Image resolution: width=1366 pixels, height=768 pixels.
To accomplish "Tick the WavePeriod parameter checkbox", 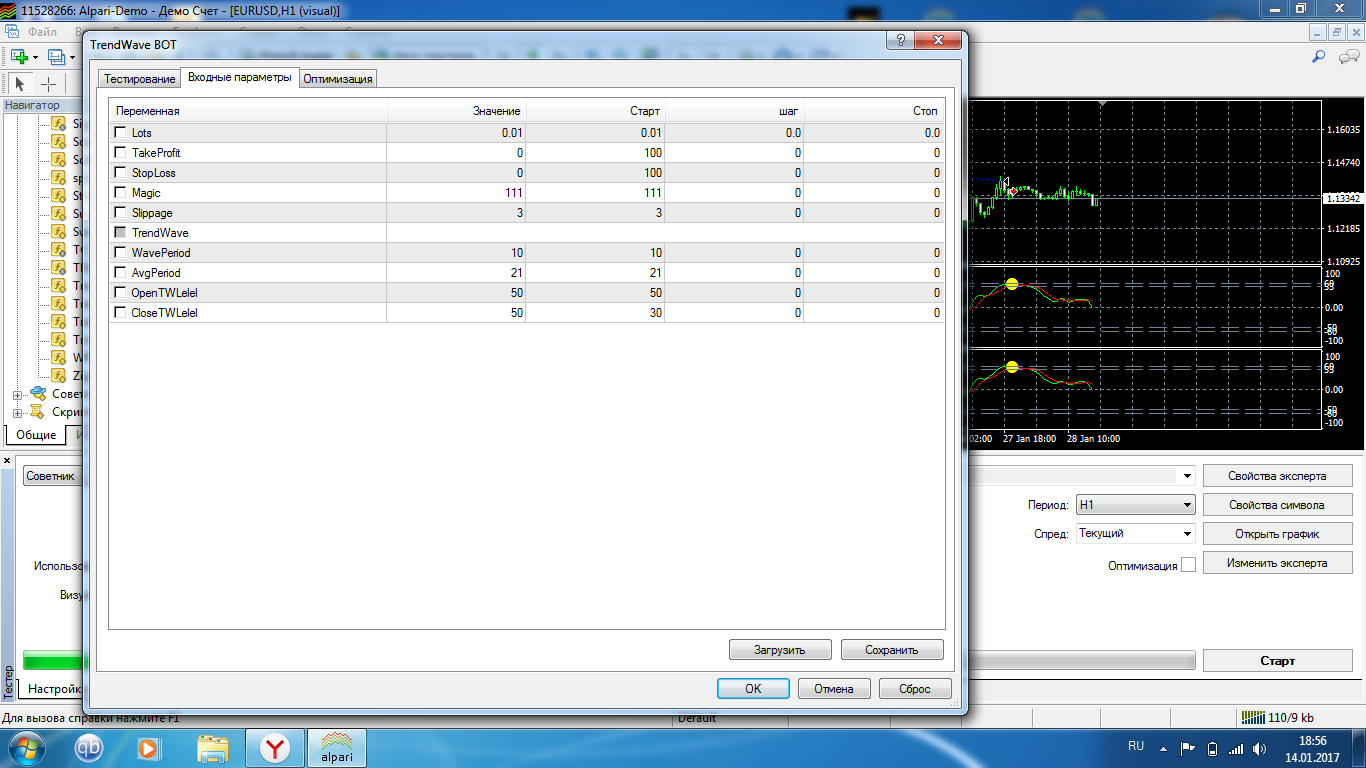I will [120, 253].
